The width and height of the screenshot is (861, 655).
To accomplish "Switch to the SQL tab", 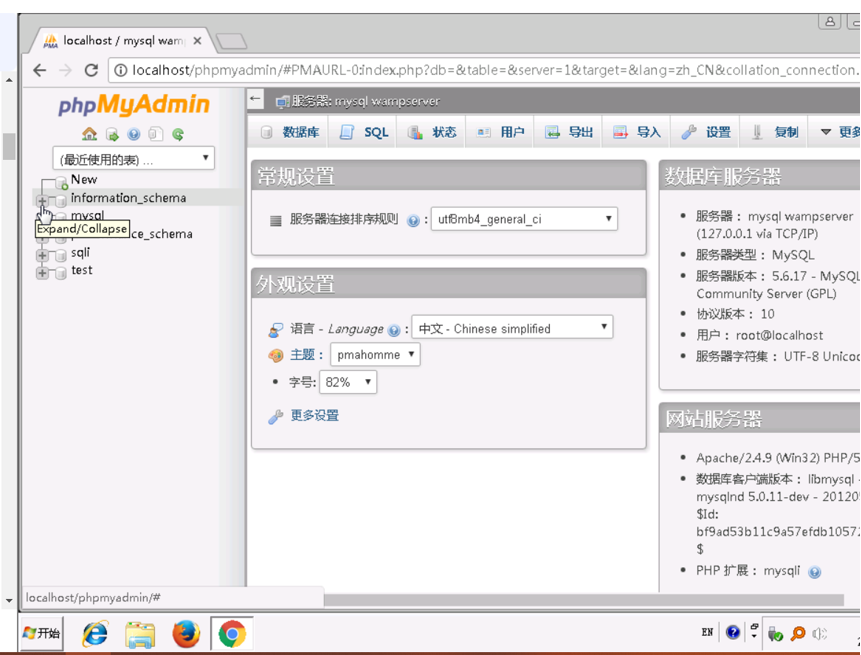I will [x=363, y=132].
